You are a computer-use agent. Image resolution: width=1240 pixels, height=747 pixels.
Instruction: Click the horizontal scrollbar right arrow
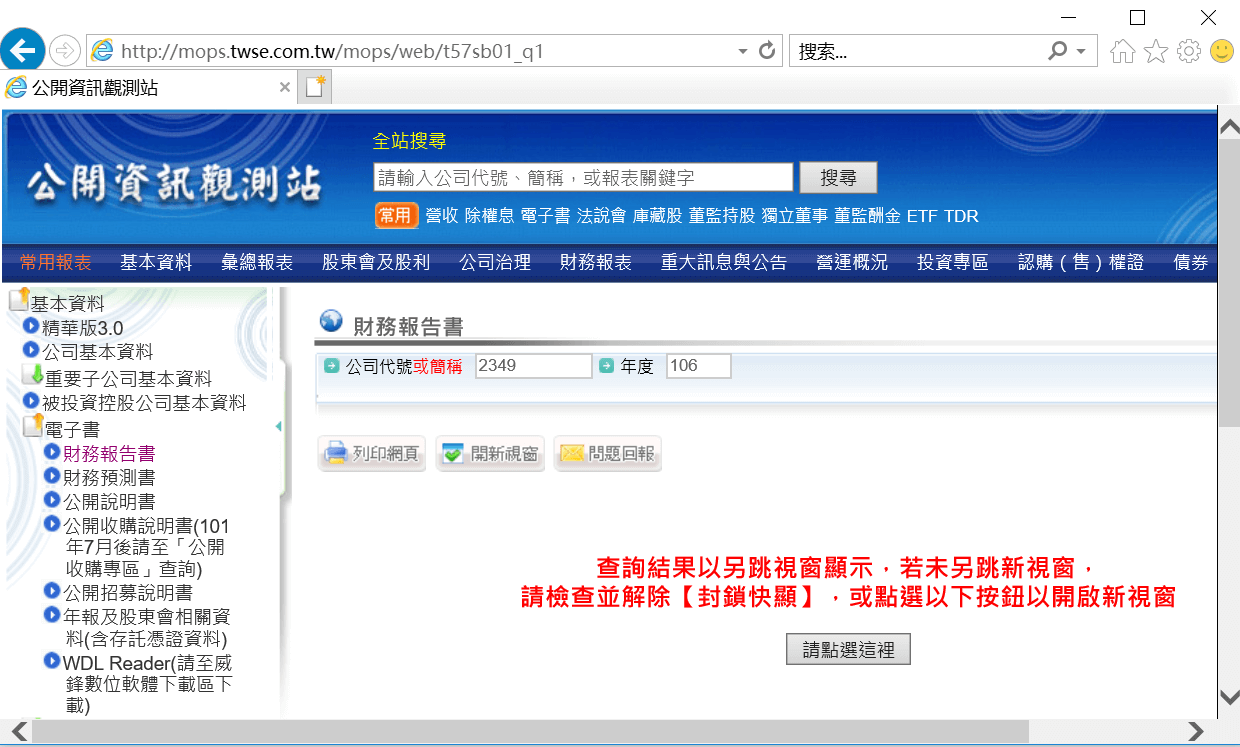click(x=1195, y=731)
